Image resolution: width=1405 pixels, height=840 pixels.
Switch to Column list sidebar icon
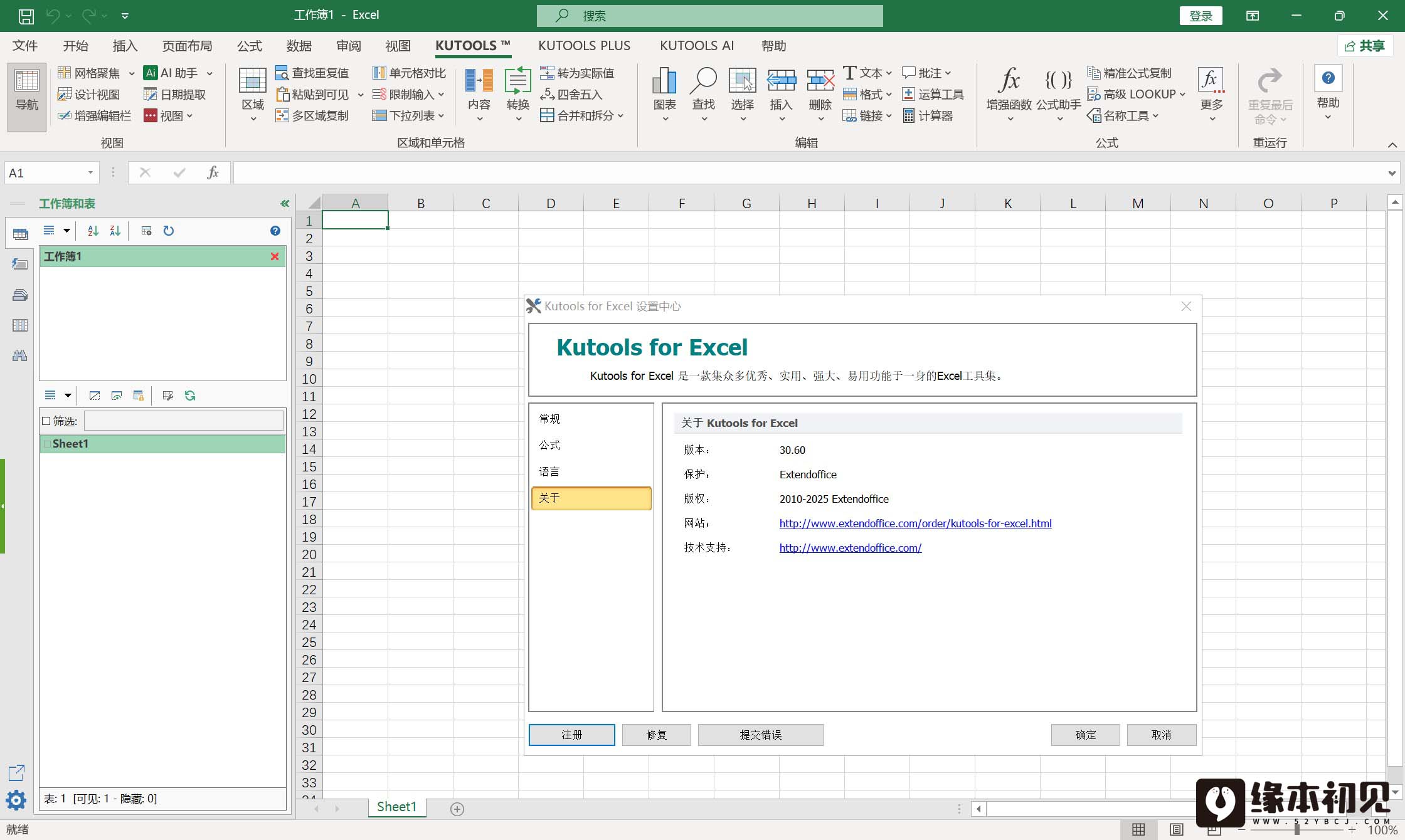(x=19, y=325)
